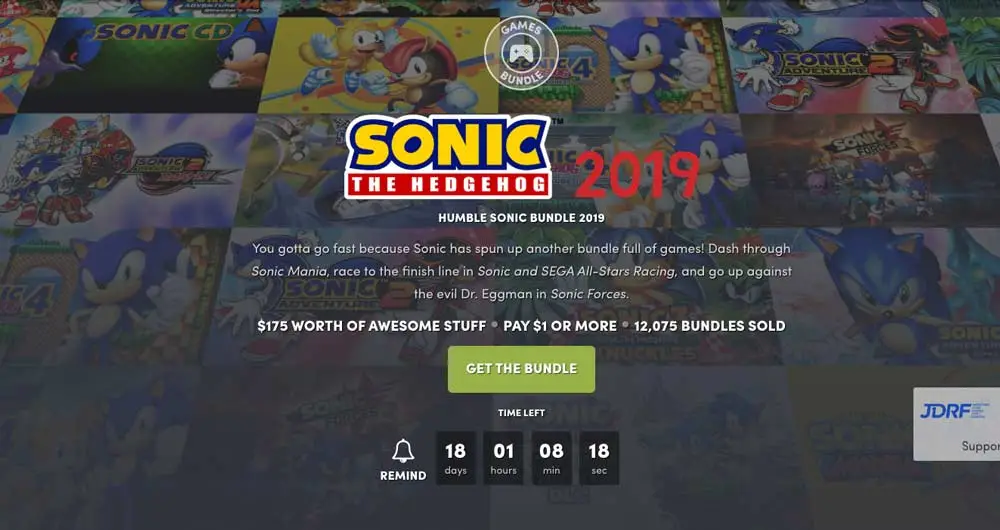Screen dimensions: 1000x530
Task: Click the GET THE BUNDLE button
Action: (x=521, y=369)
